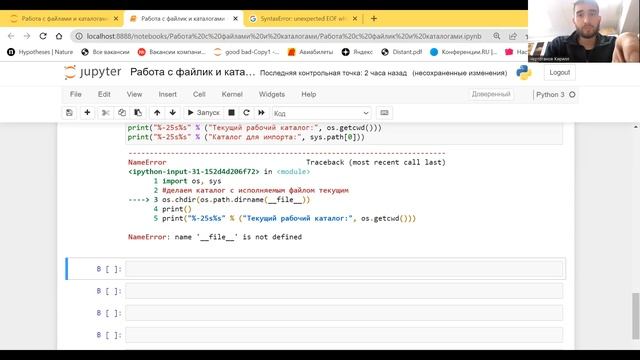This screenshot has width=640, height=360.
Task: Click the Python logo icon
Action: point(524,73)
